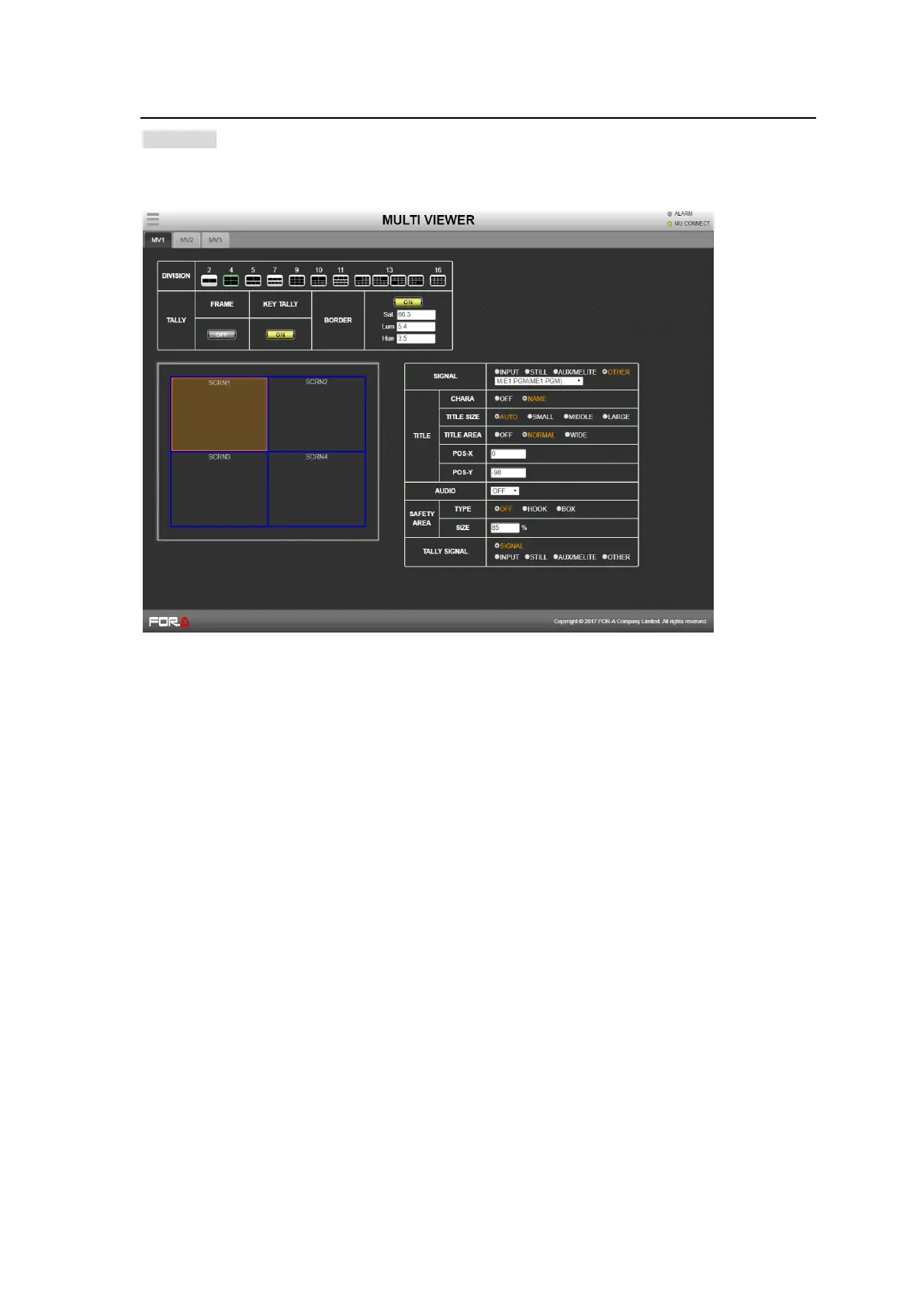Toggle the KEY TALLY ON button
The image size is (924, 1307).
coord(281,335)
